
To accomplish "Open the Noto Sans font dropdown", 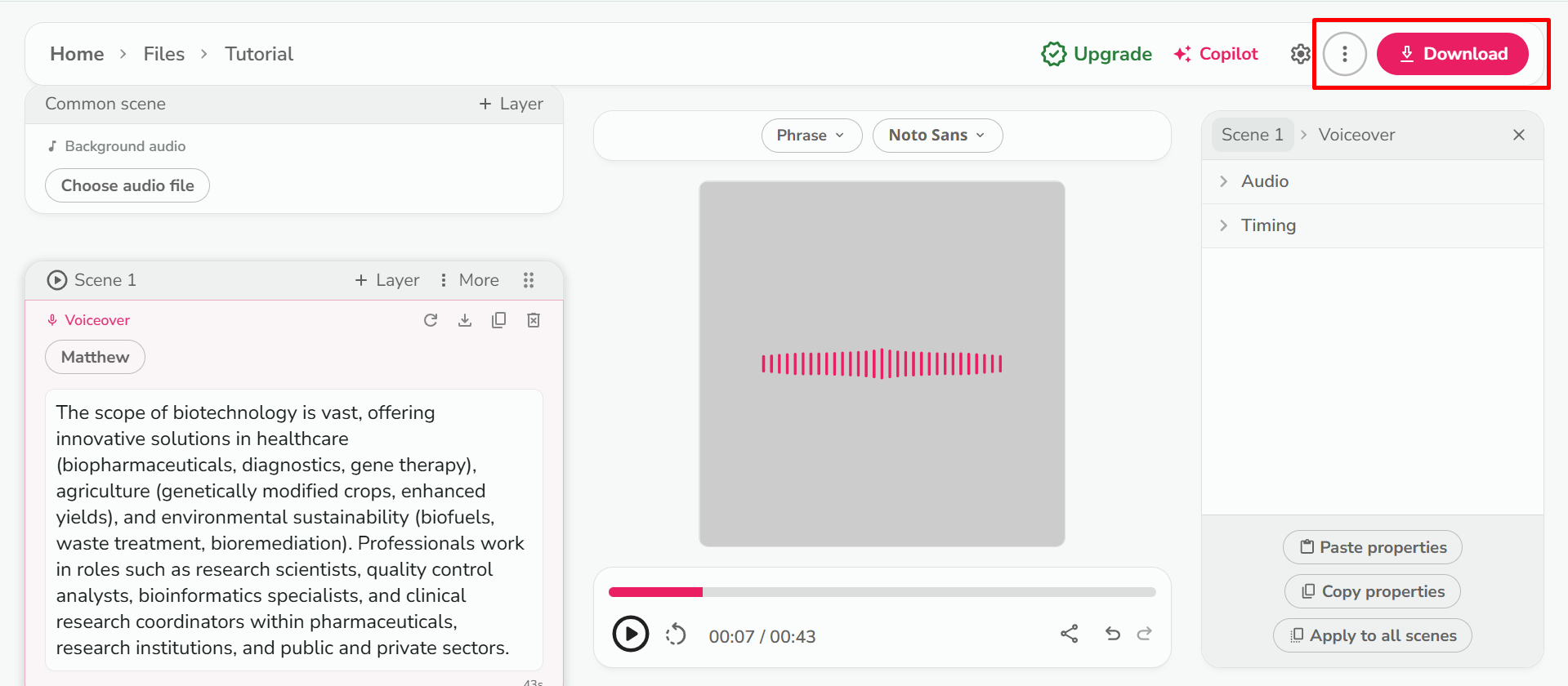I will 937,136.
